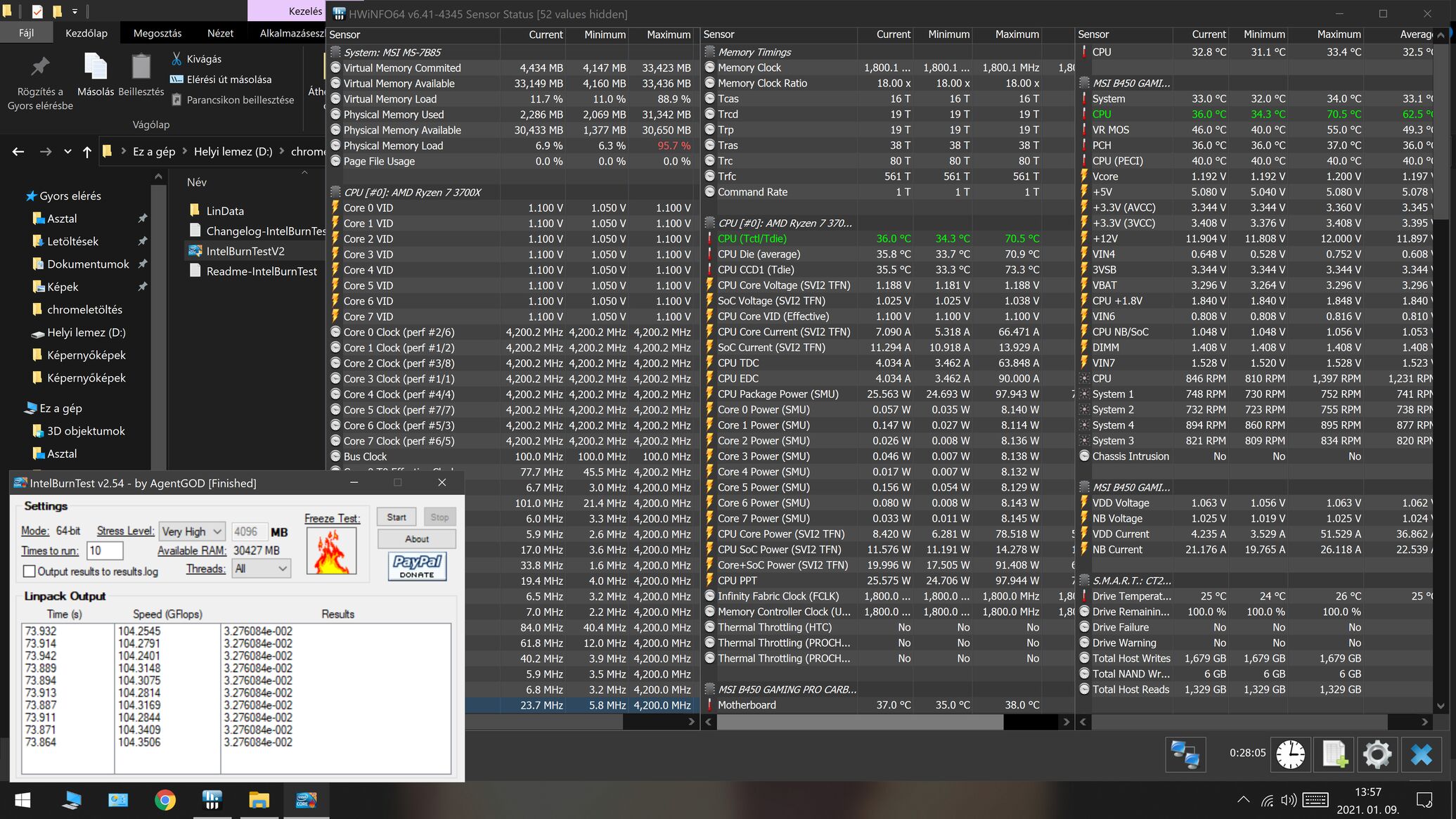Select Thermal Throttling (HTC) sensor row
This screenshot has width=1456, height=819.
pos(887,627)
